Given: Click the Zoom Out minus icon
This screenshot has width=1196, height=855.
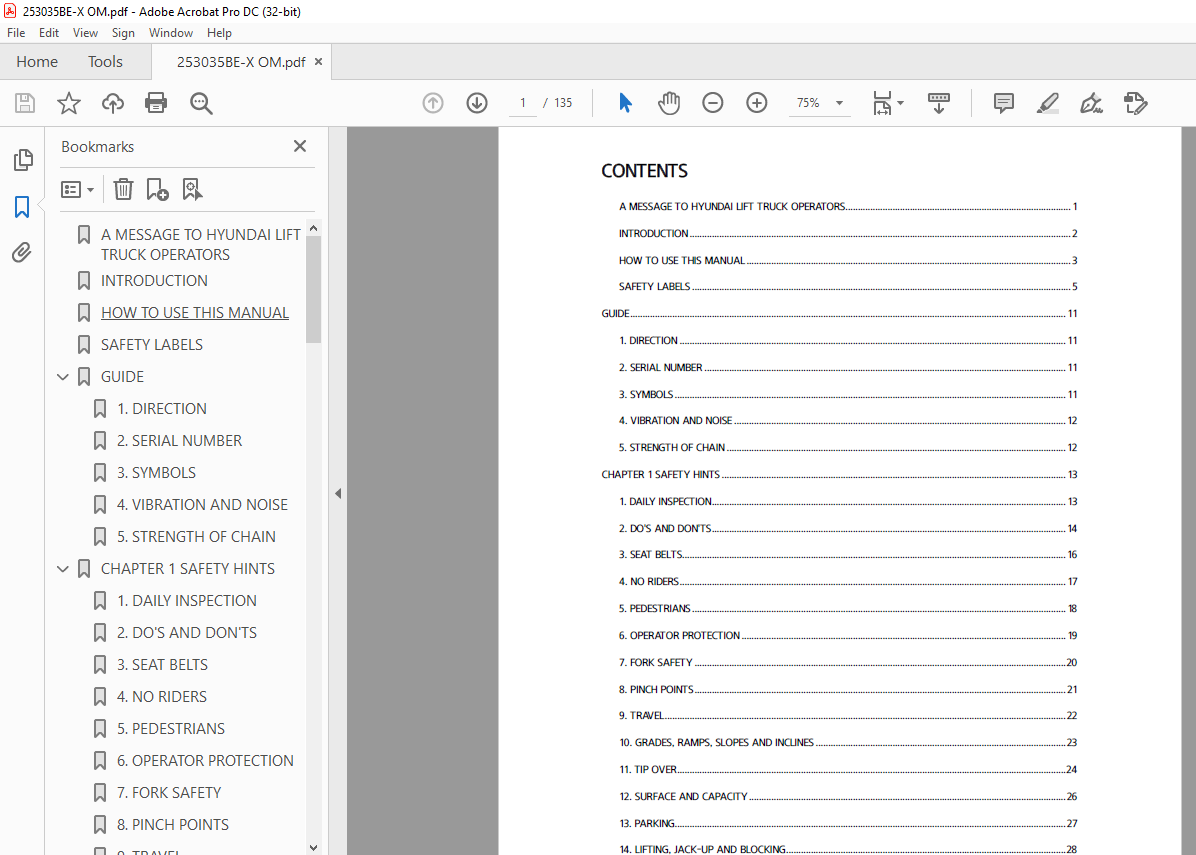Looking at the screenshot, I should click(x=712, y=103).
